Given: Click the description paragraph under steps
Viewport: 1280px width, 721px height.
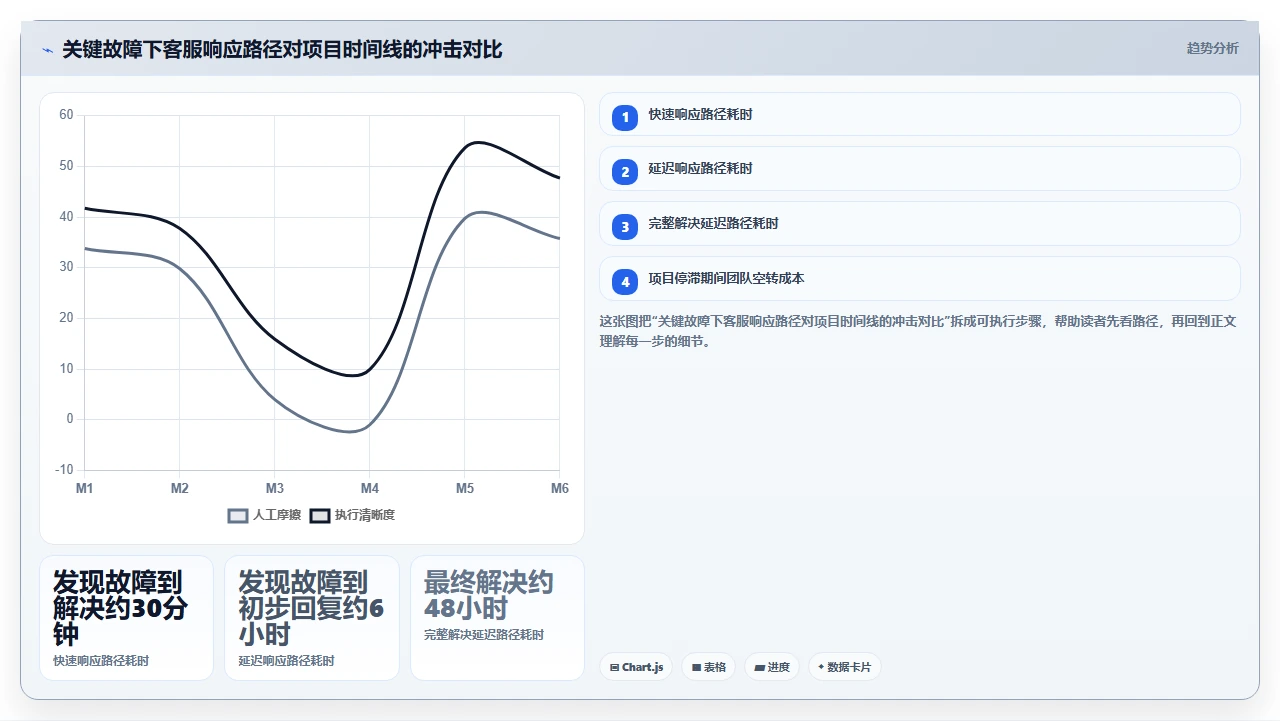Looking at the screenshot, I should [918, 331].
